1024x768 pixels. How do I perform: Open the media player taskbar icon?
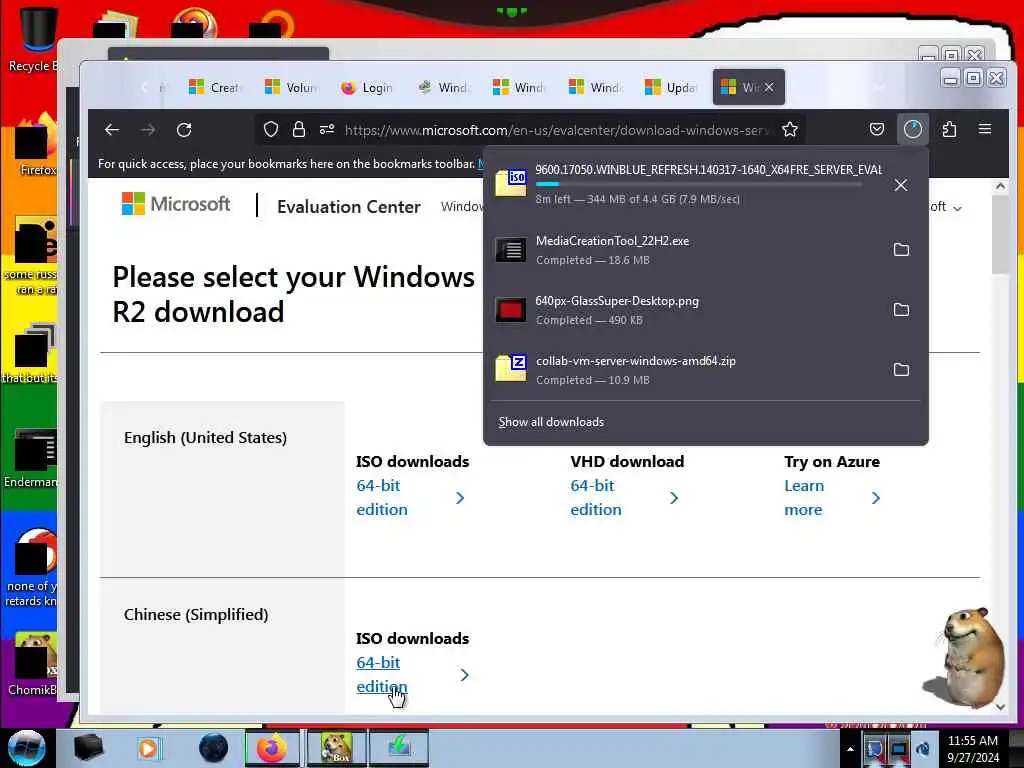(x=148, y=748)
